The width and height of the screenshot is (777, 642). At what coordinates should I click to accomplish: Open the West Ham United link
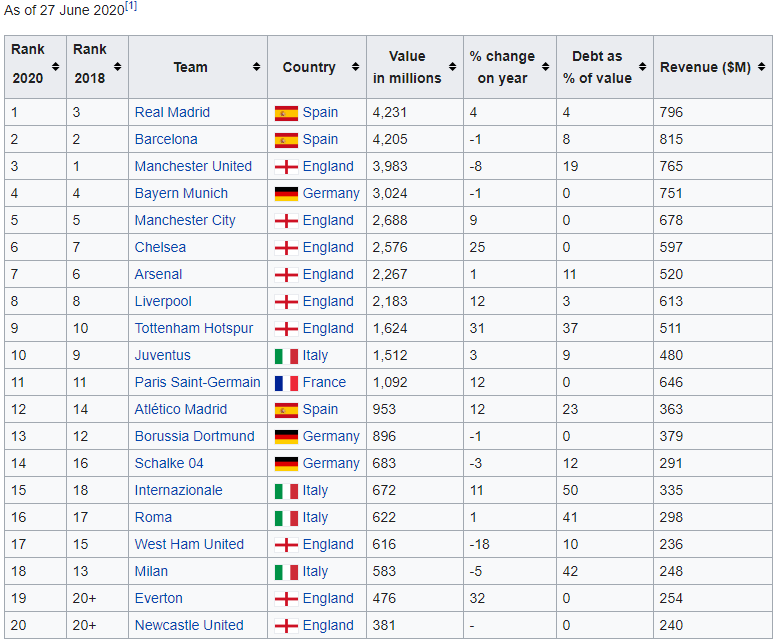pos(189,544)
